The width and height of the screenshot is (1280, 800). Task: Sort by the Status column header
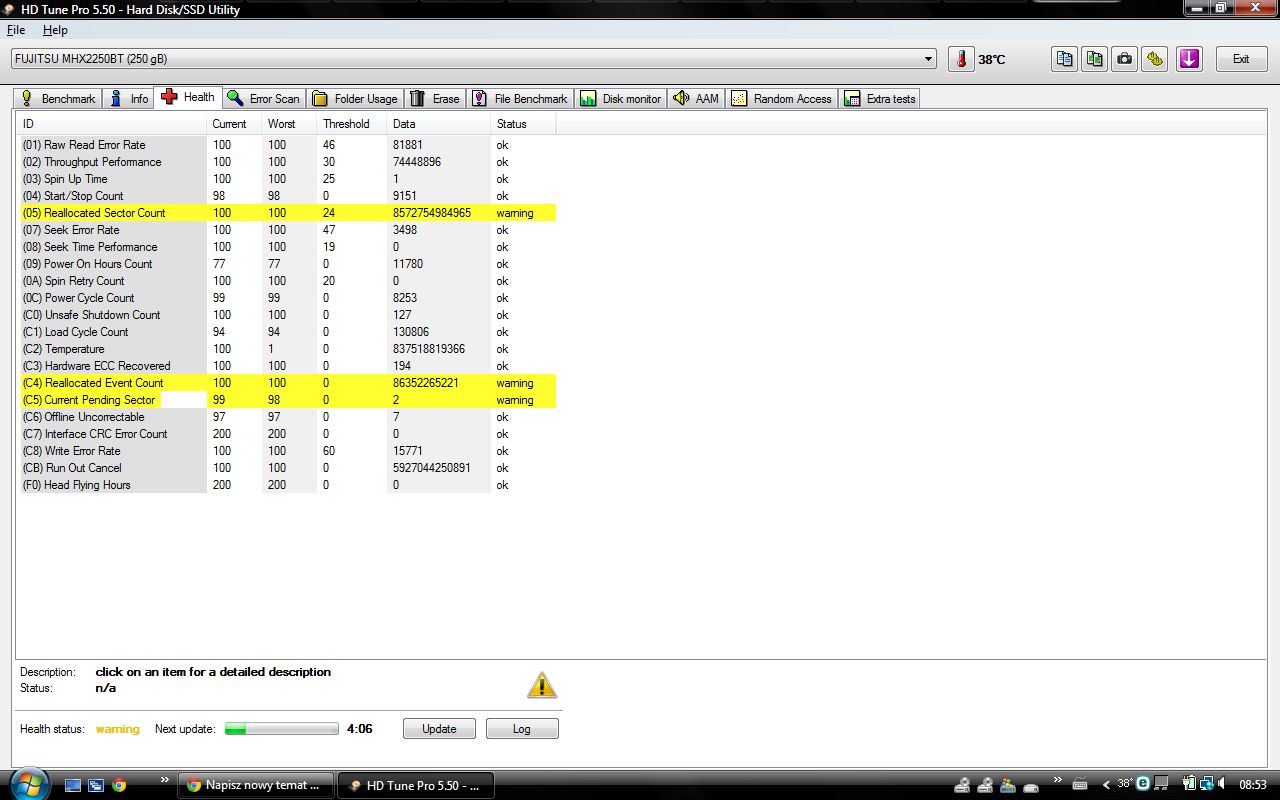(x=523, y=124)
